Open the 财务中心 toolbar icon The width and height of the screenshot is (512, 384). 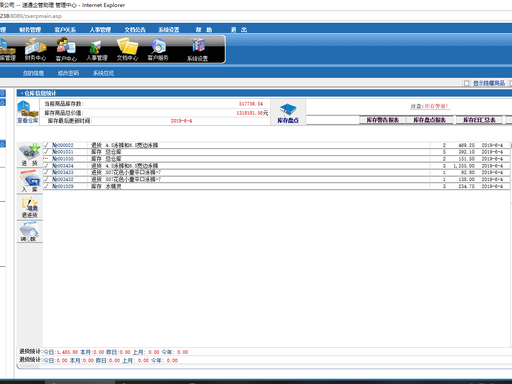click(x=35, y=49)
